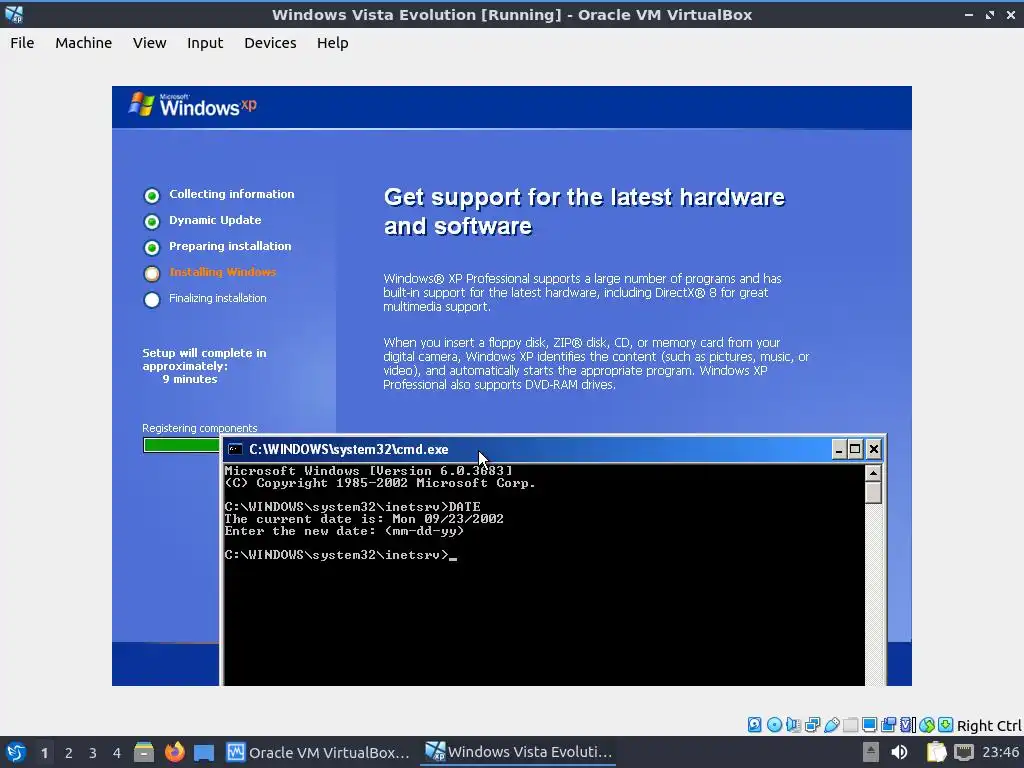Image resolution: width=1024 pixels, height=768 pixels.
Task: Click the 'The current date is' output line
Action: 364,519
